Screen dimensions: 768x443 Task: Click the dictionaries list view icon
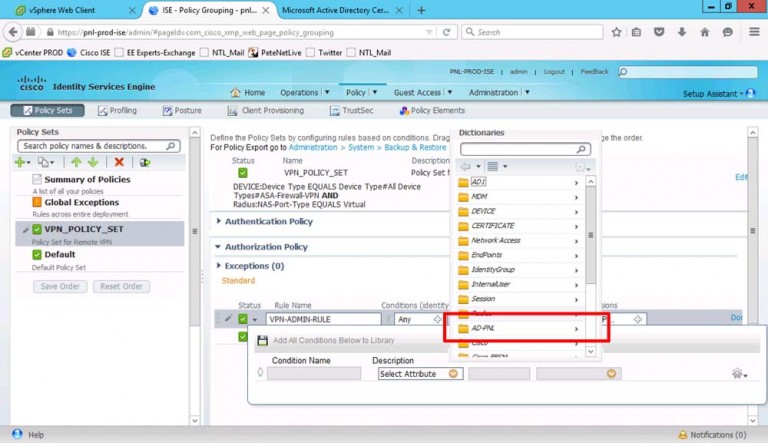tap(493, 167)
